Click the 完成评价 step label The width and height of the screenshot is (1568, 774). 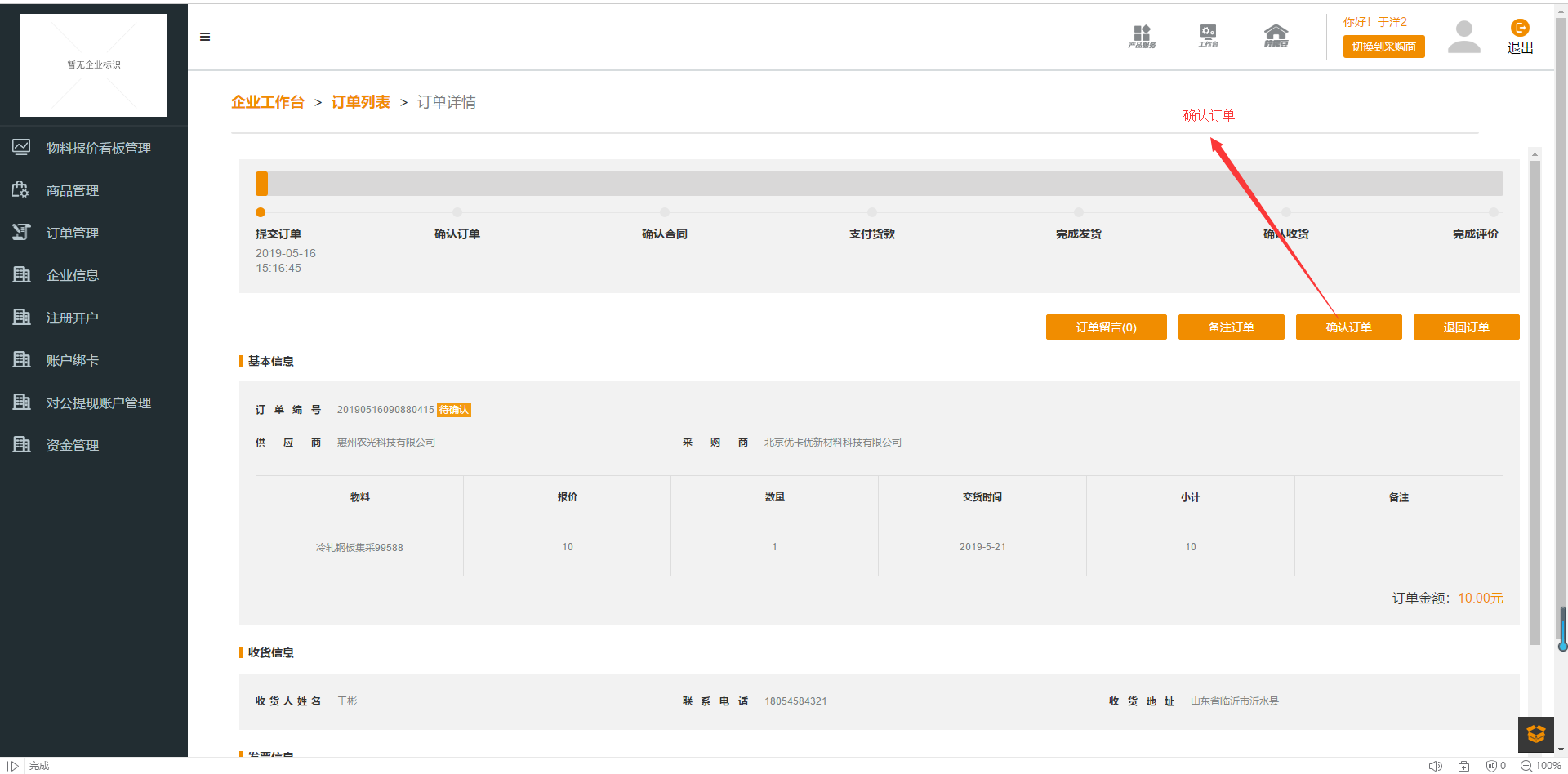pos(1475,234)
